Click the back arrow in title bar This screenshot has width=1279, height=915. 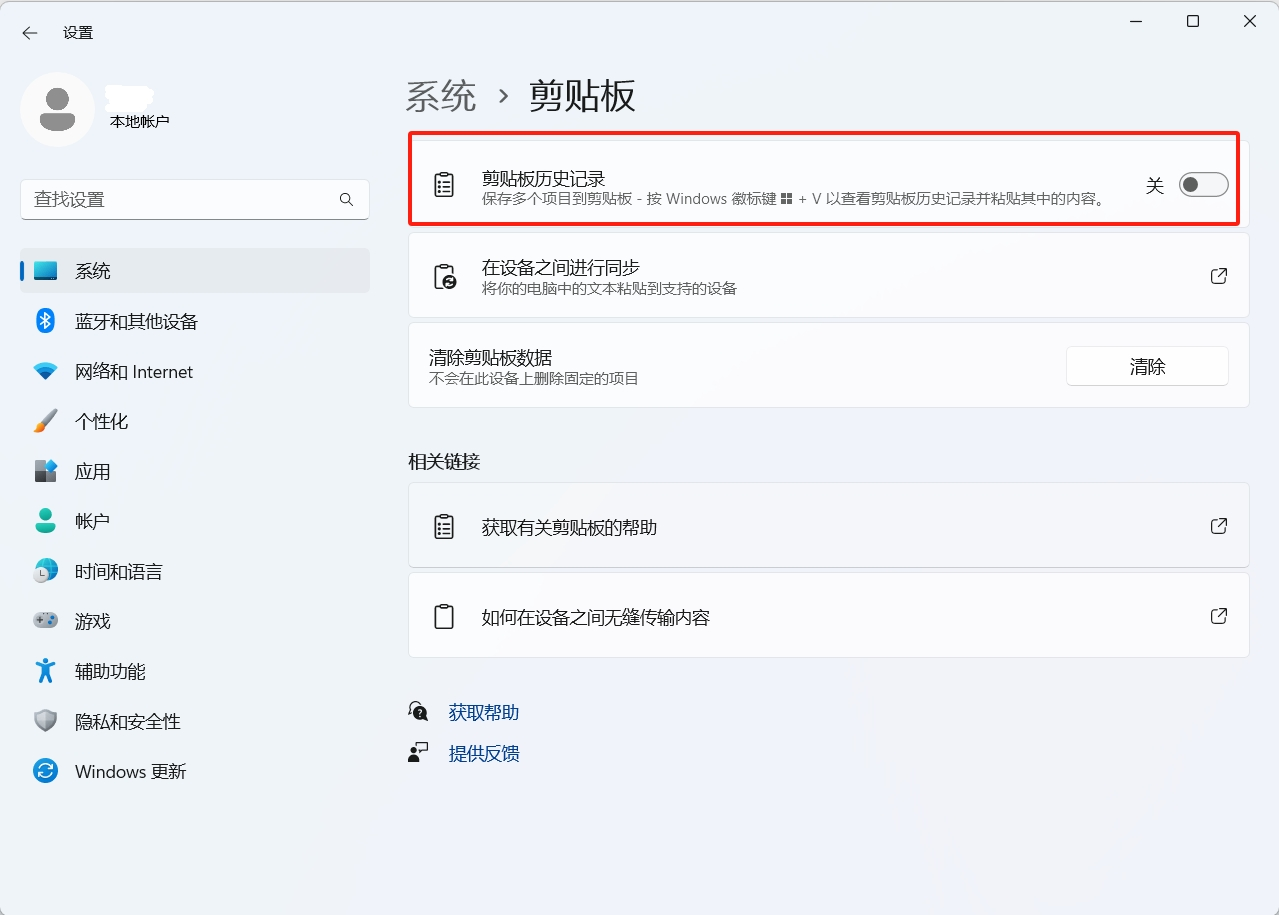coord(30,33)
